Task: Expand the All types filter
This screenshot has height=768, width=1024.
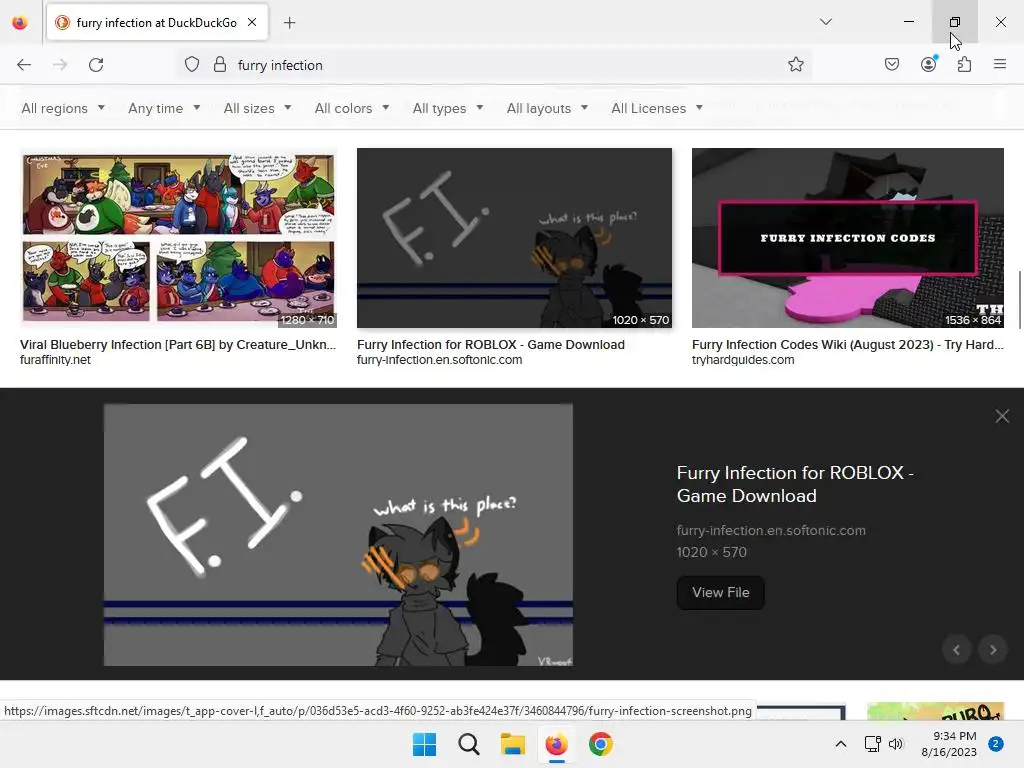Action: pos(448,108)
